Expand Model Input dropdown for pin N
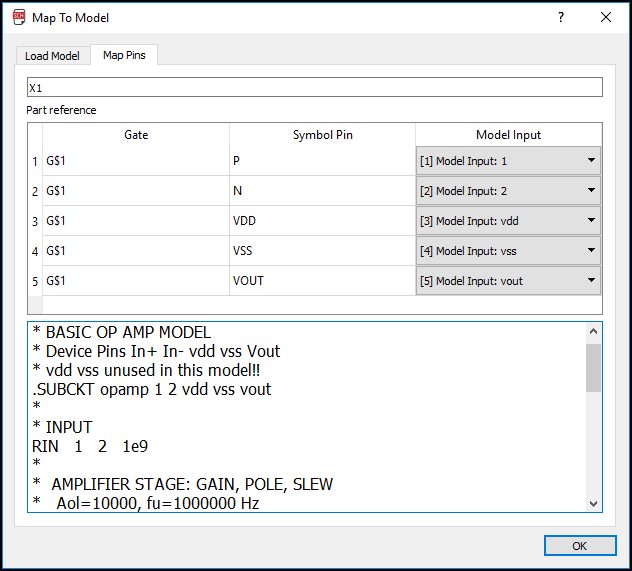Viewport: 632px width, 571px height. pos(508,191)
